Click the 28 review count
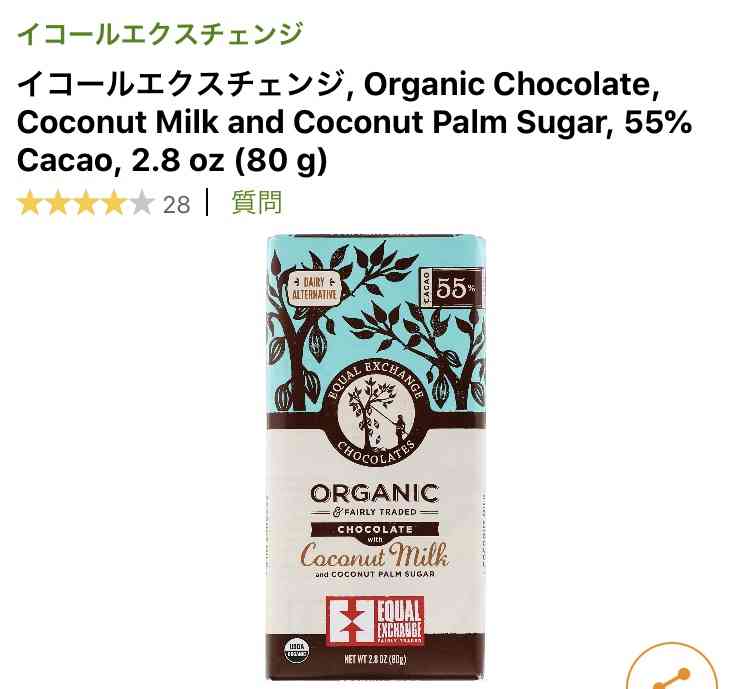 pos(176,204)
